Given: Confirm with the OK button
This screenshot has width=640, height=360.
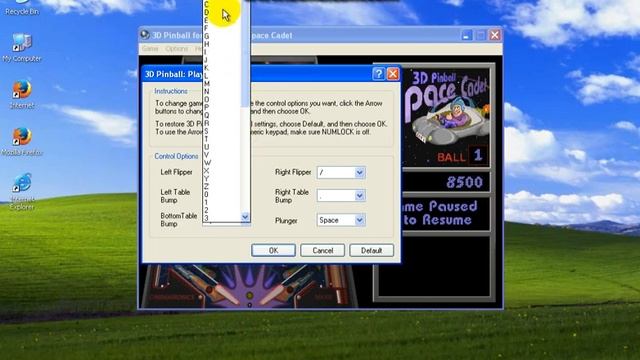Looking at the screenshot, I should coord(273,250).
